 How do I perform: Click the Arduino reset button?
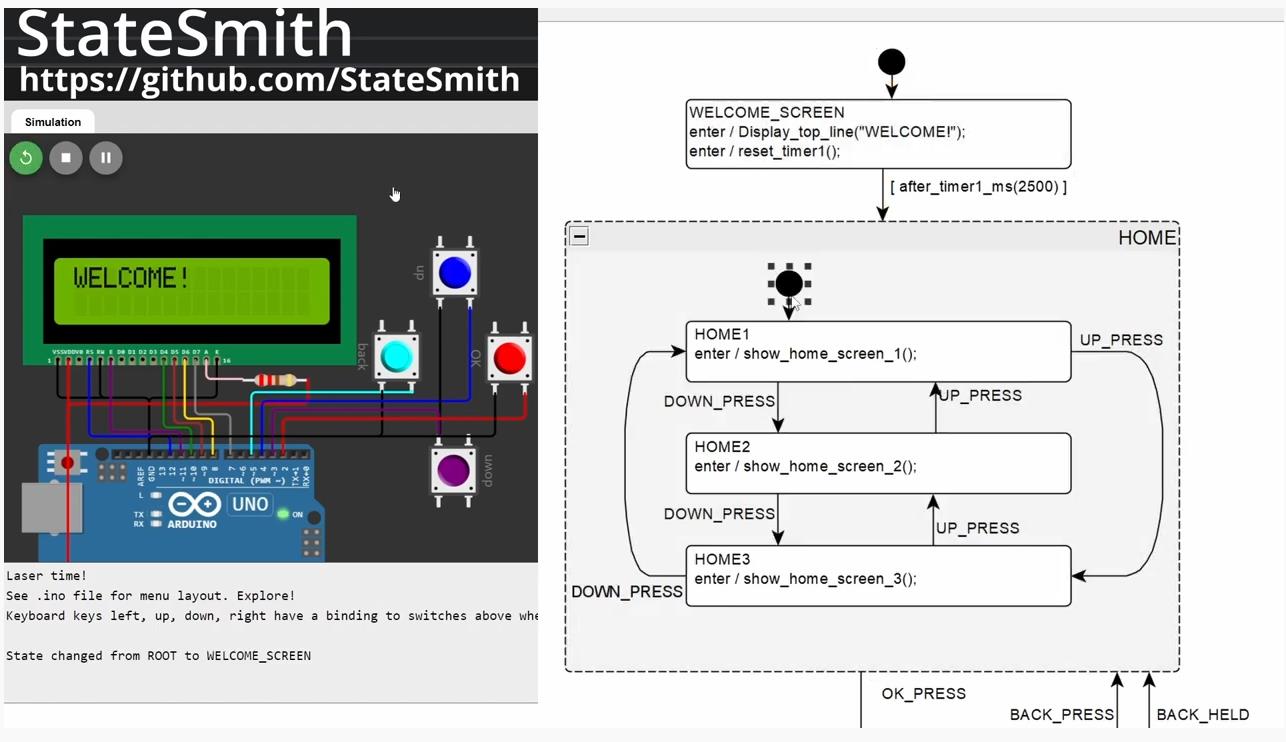tap(68, 462)
